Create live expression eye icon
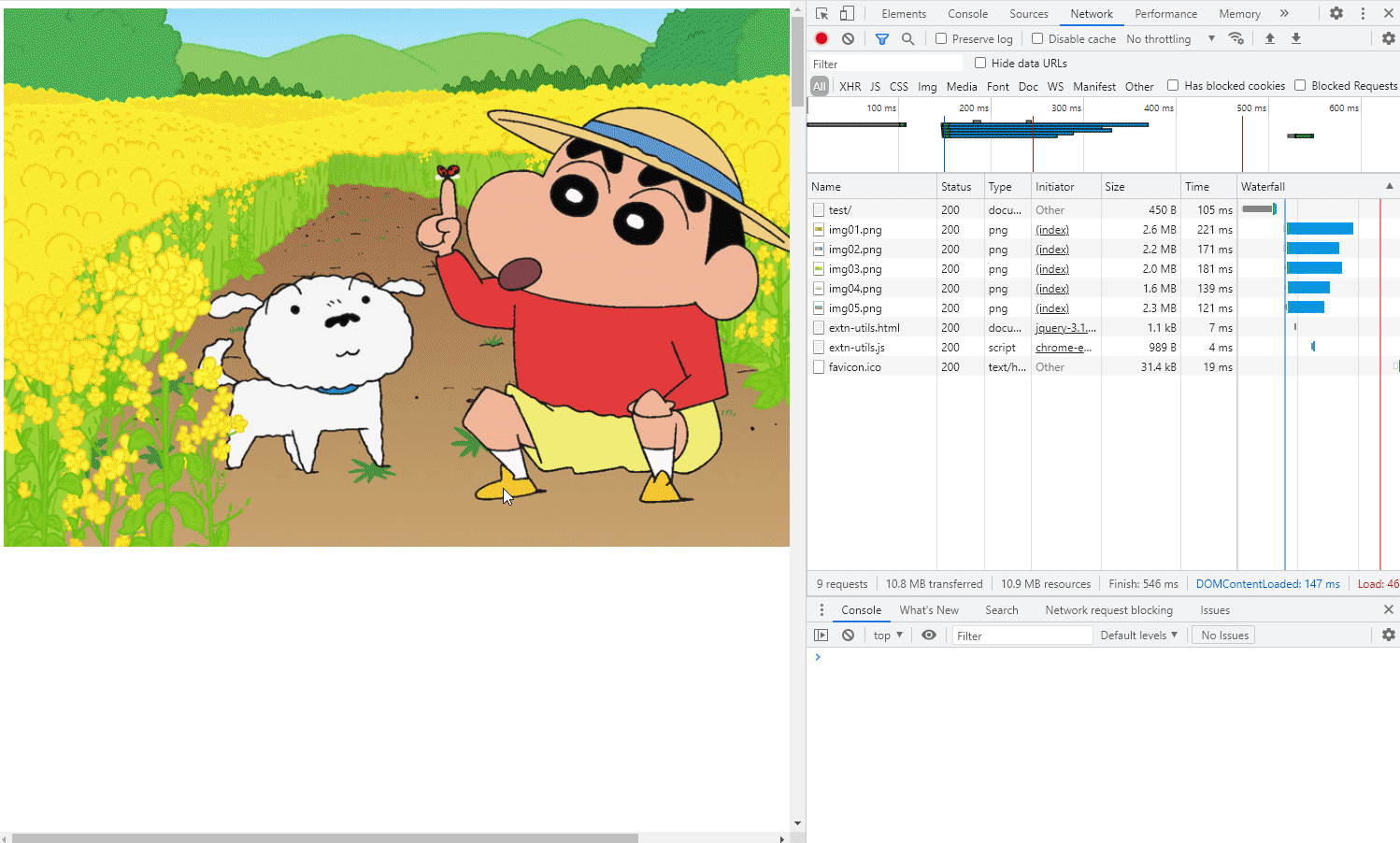The image size is (1400, 843). (929, 635)
